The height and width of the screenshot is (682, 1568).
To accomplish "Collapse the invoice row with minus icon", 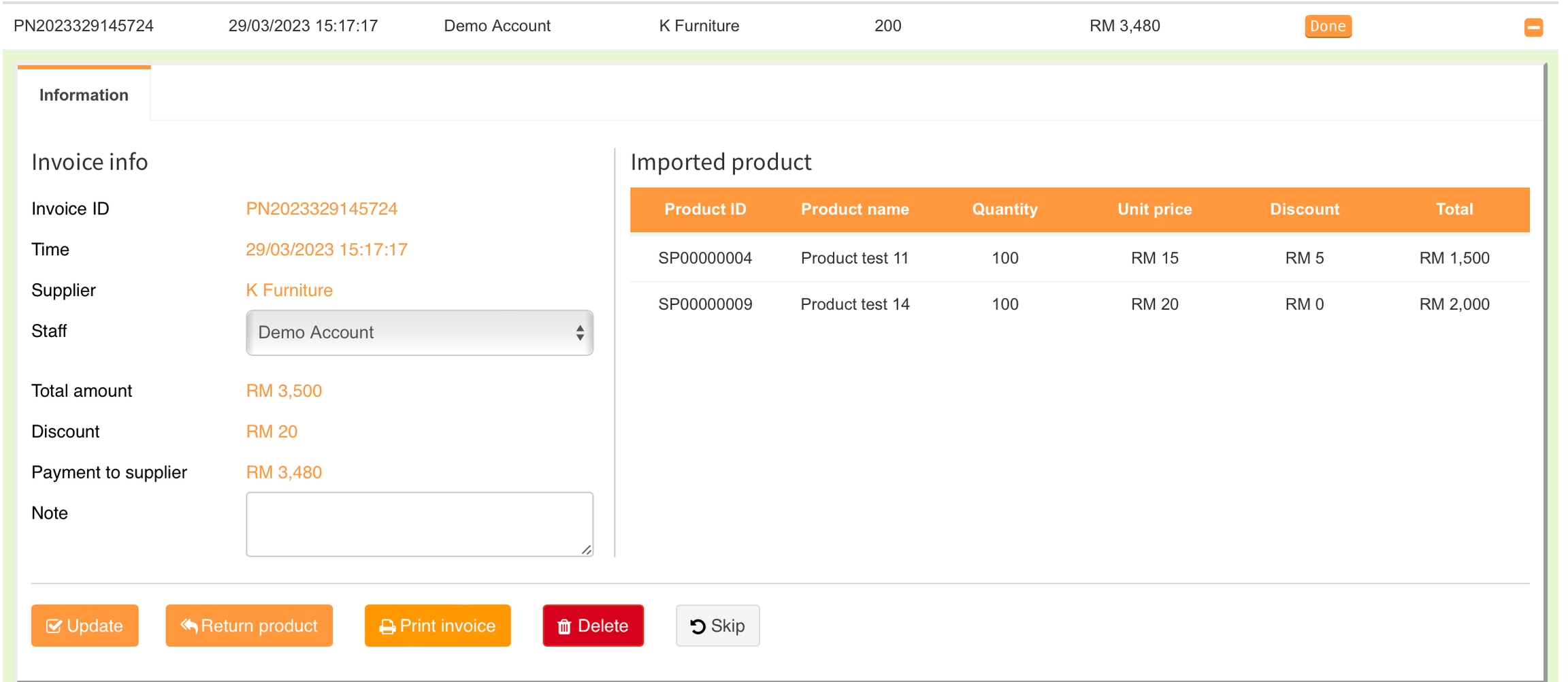I will pos(1533,27).
